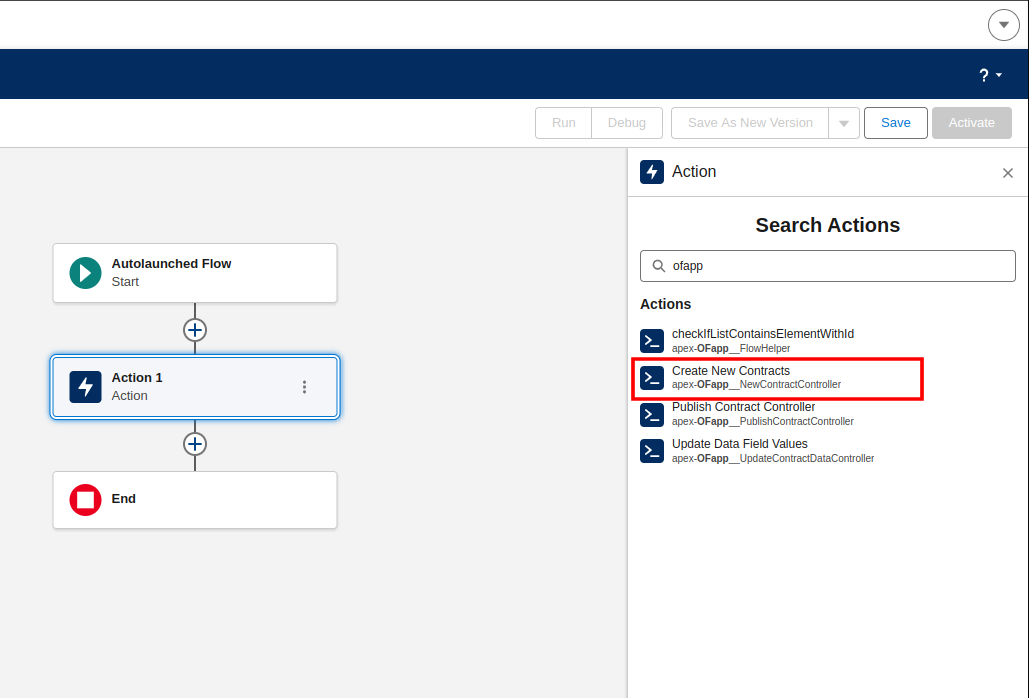1029x698 pixels.
Task: Click the Activate button
Action: tap(971, 123)
